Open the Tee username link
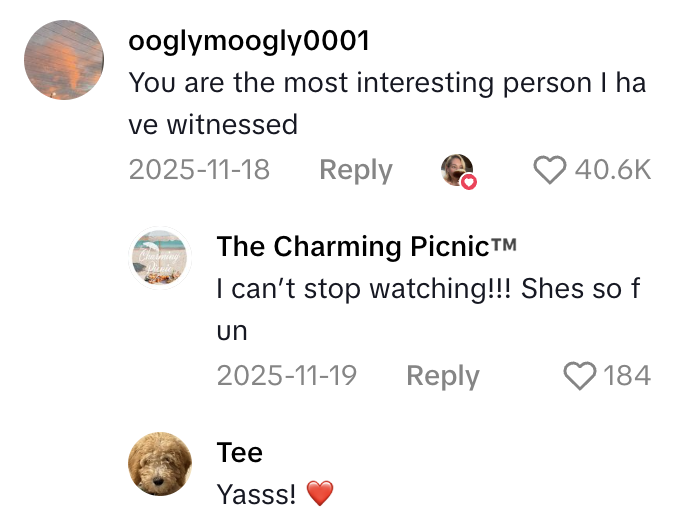This screenshot has height=518, width=694. (240, 453)
